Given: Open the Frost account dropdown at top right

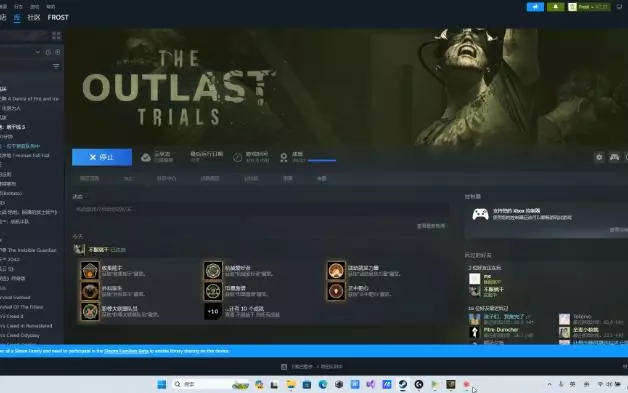Looking at the screenshot, I should (x=589, y=7).
